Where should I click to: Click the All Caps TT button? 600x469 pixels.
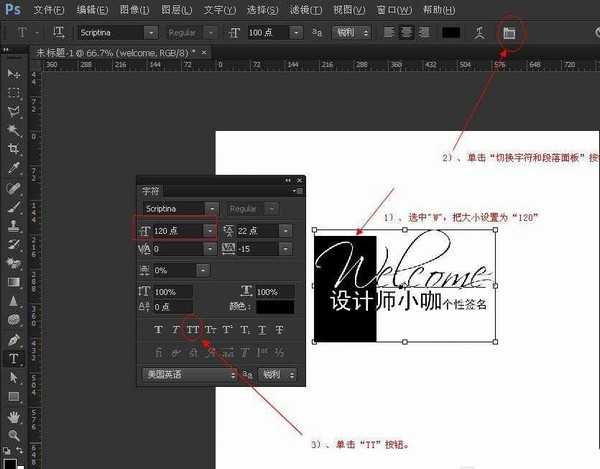[193, 329]
